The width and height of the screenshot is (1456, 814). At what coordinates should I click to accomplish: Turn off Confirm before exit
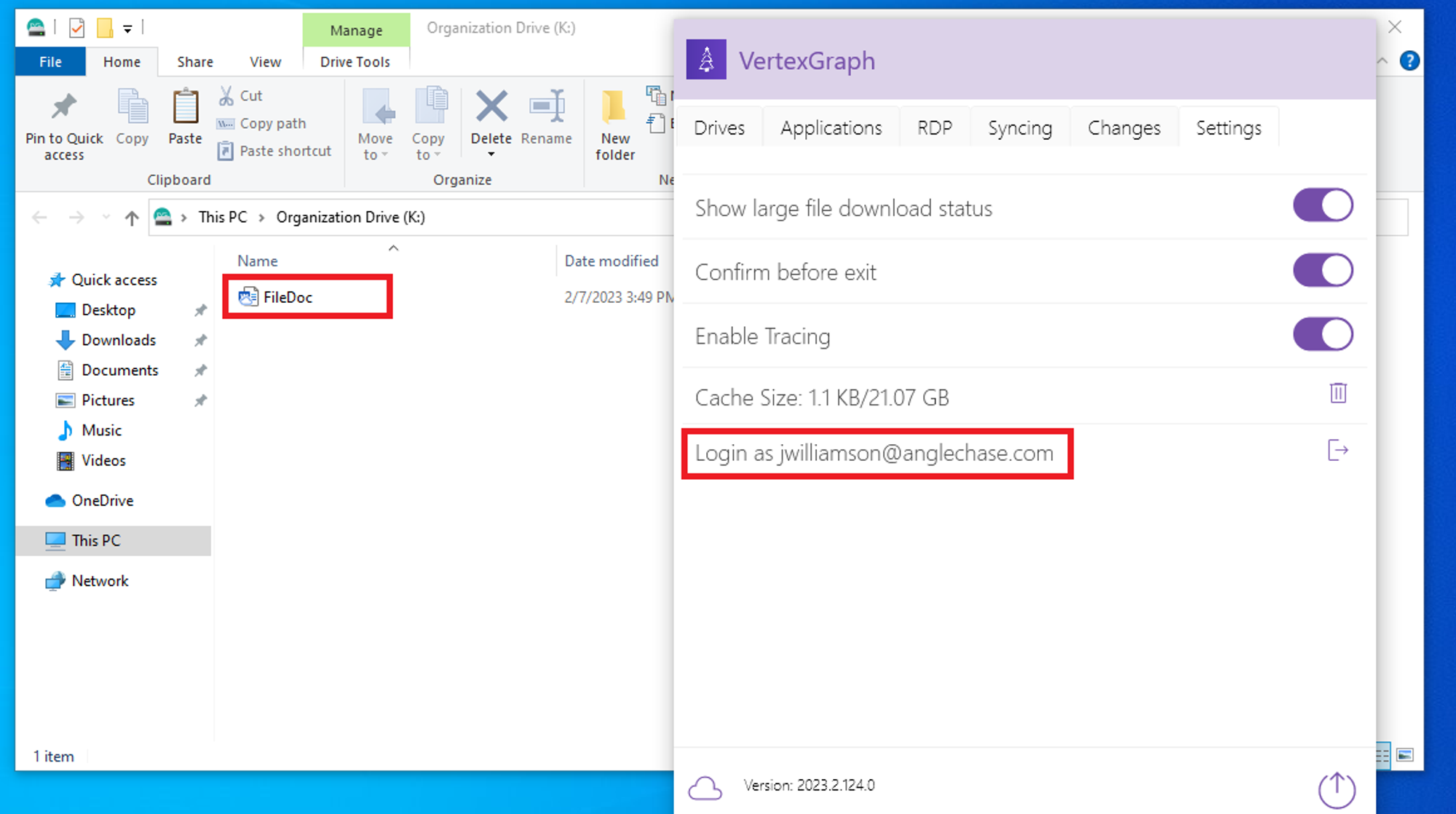coord(1322,270)
